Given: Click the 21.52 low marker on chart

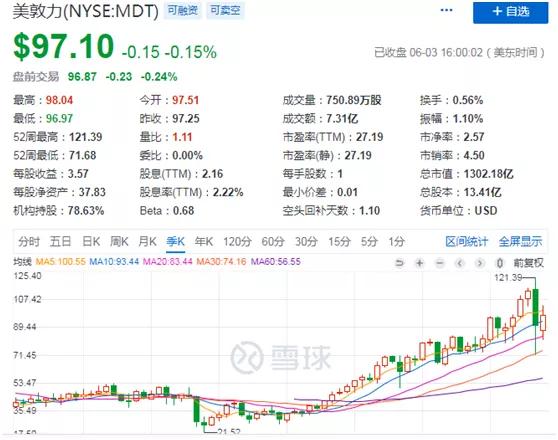Looking at the screenshot, I should click(x=229, y=432).
